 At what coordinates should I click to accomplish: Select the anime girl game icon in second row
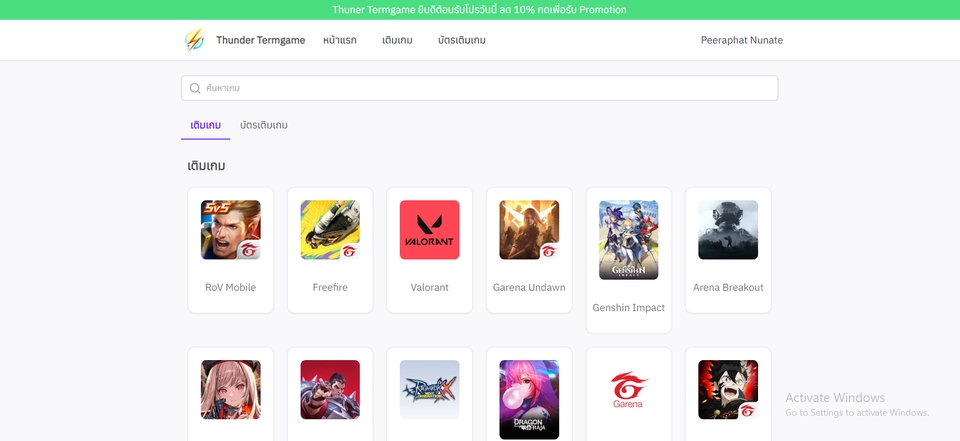(231, 390)
